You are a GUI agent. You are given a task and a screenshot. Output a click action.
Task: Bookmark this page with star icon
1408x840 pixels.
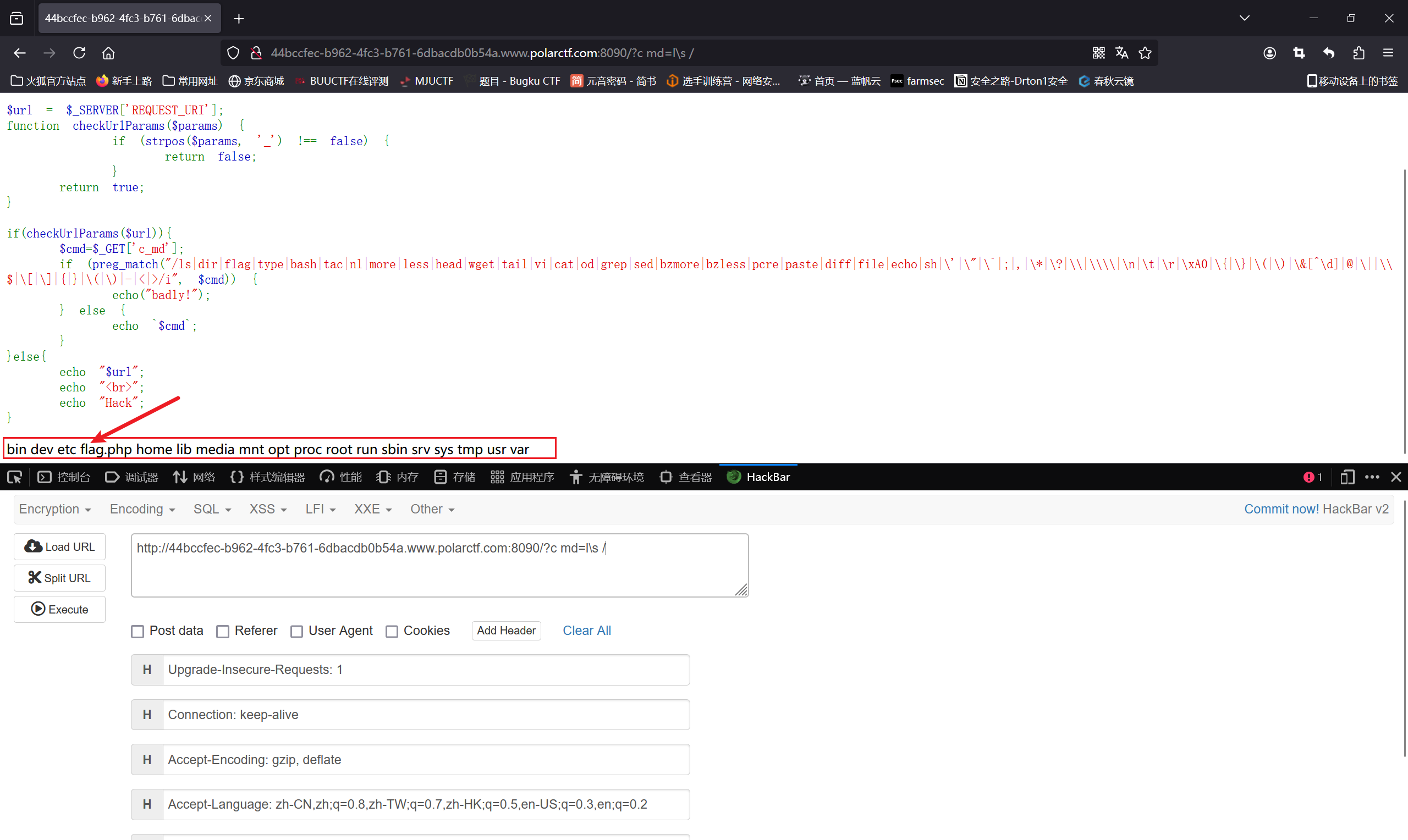pyautogui.click(x=1145, y=53)
